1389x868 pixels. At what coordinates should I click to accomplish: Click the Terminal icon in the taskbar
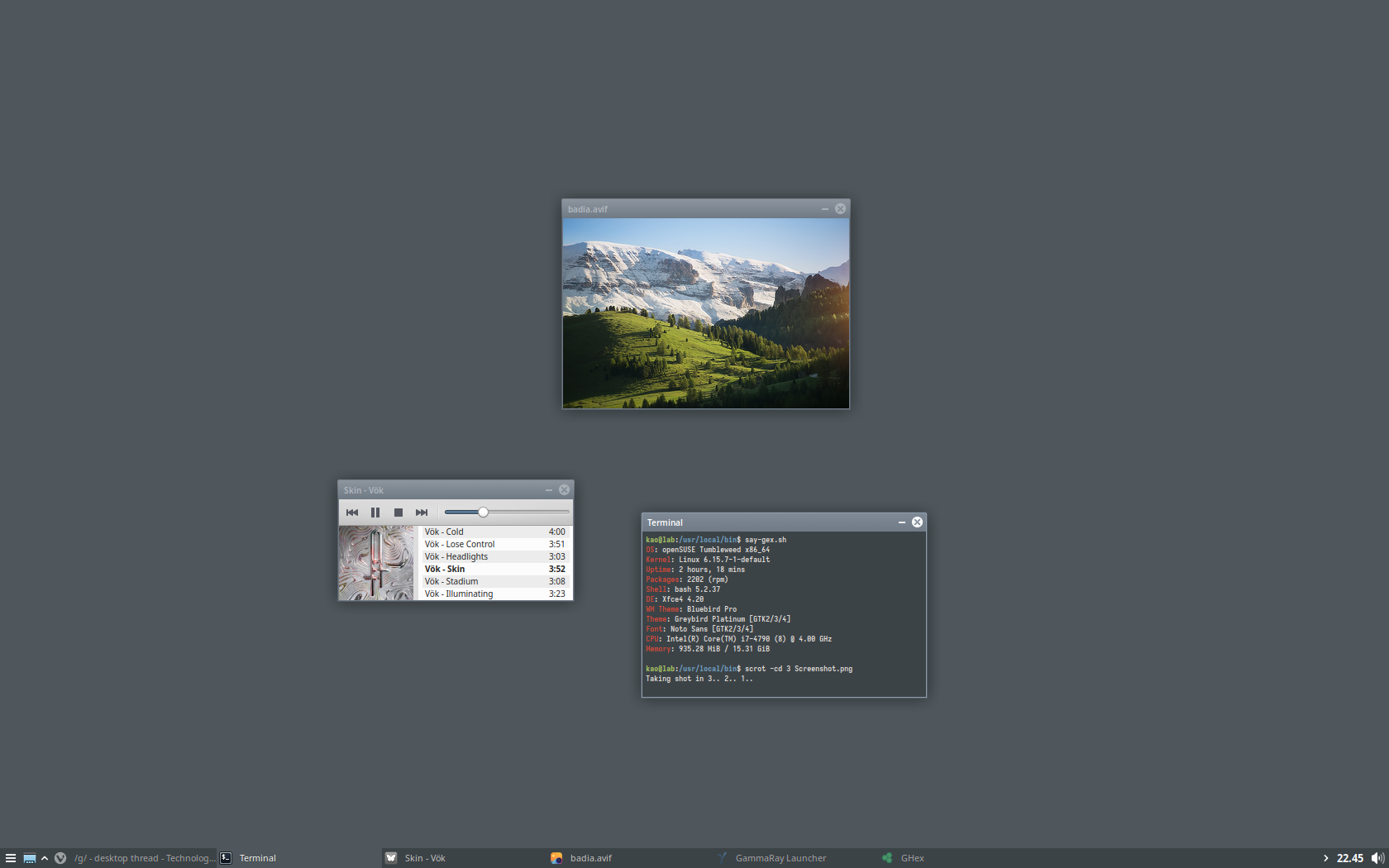[x=226, y=858]
